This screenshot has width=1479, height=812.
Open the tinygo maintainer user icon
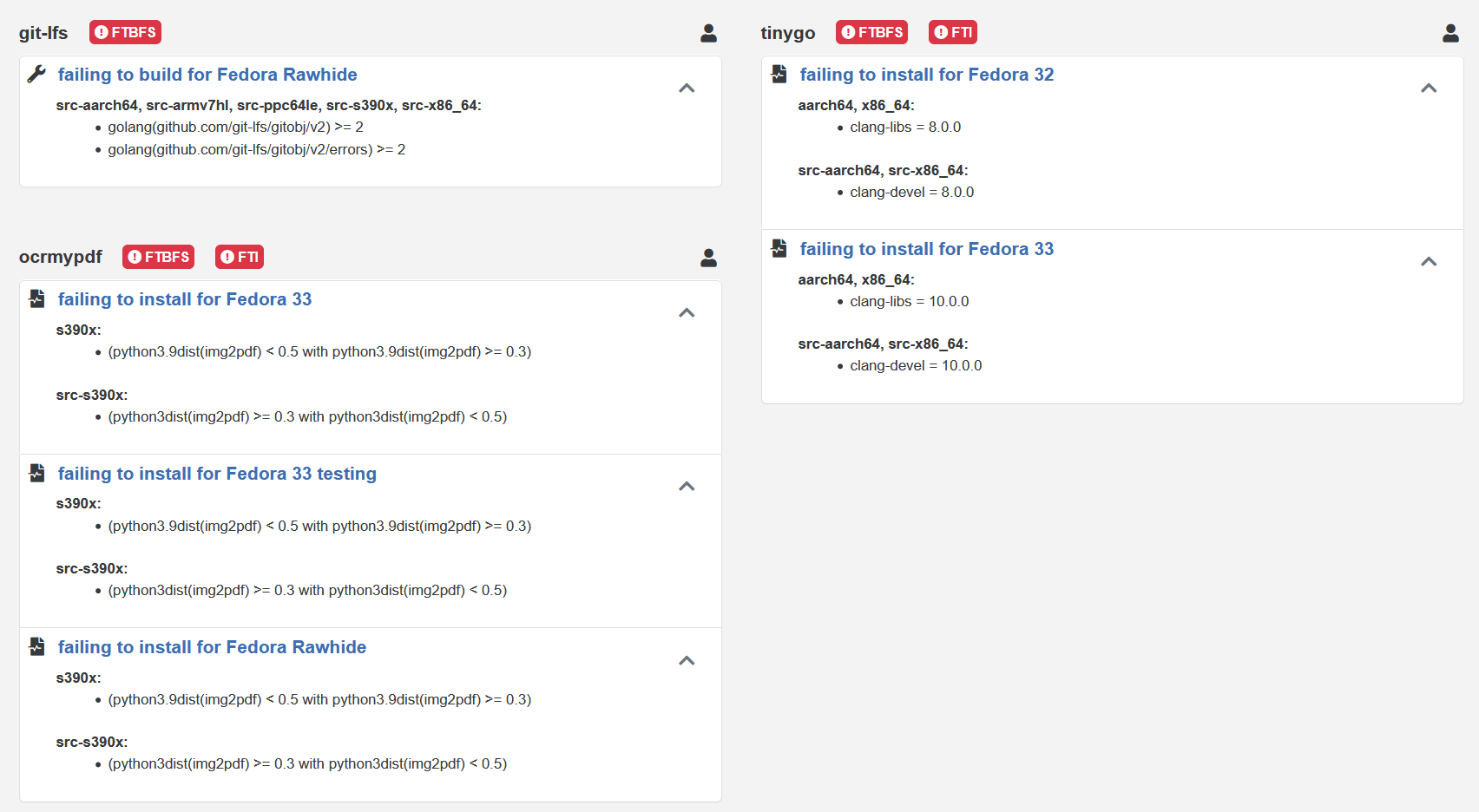pyautogui.click(x=1451, y=33)
